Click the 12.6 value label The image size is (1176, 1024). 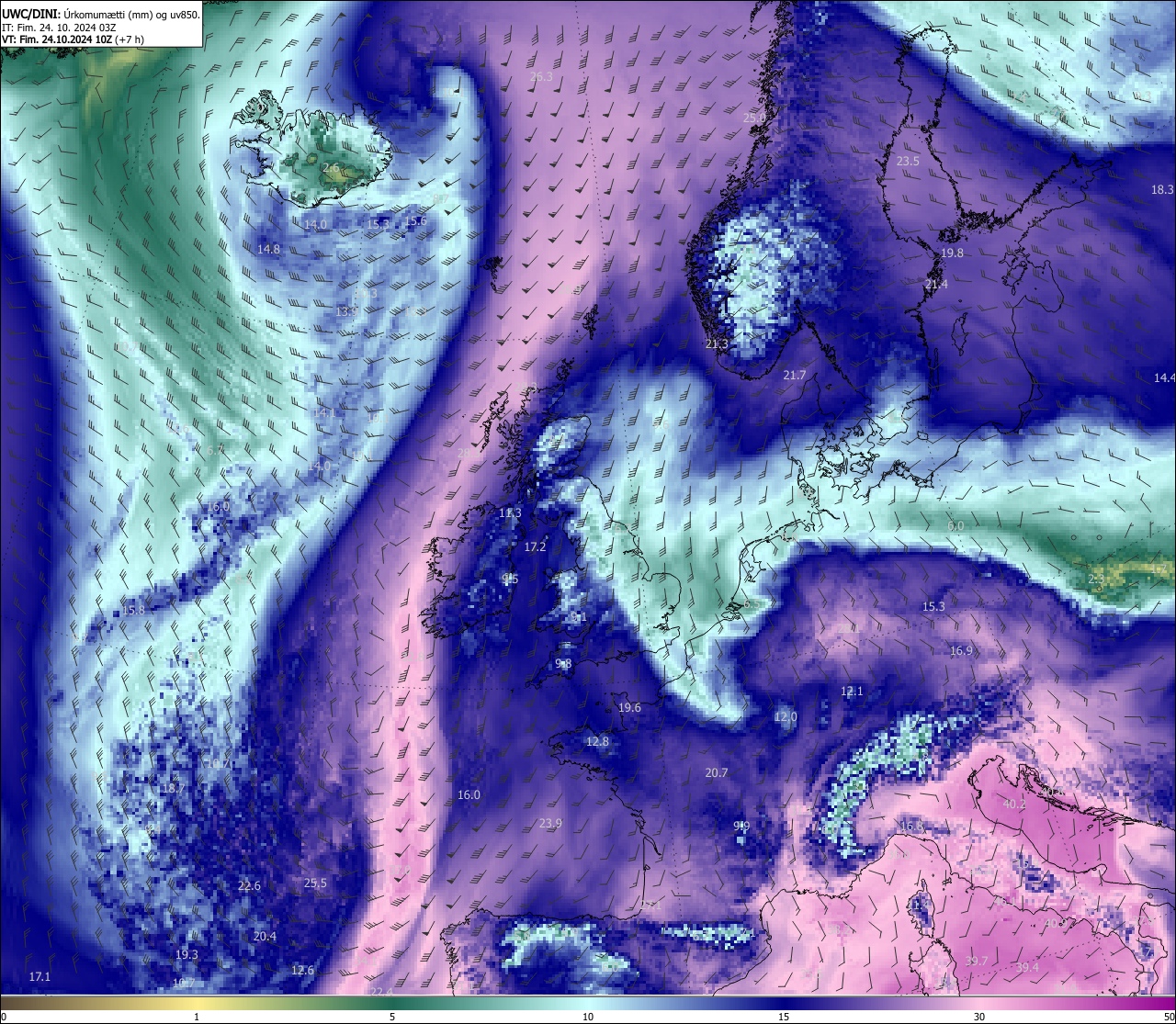302,970
